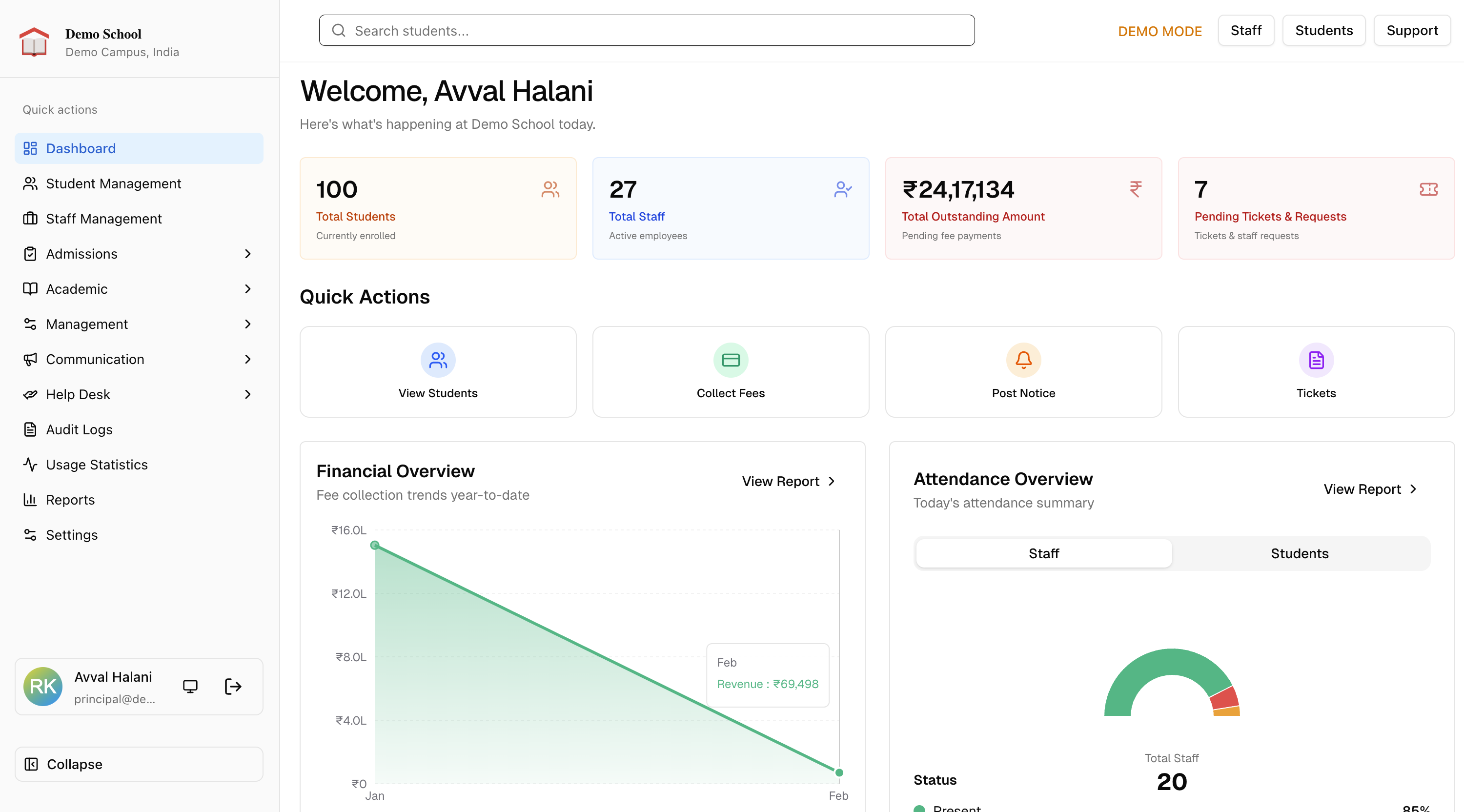Viewport: 1464px width, 812px height.
Task: Switch attendance view to Students
Action: [1299, 553]
